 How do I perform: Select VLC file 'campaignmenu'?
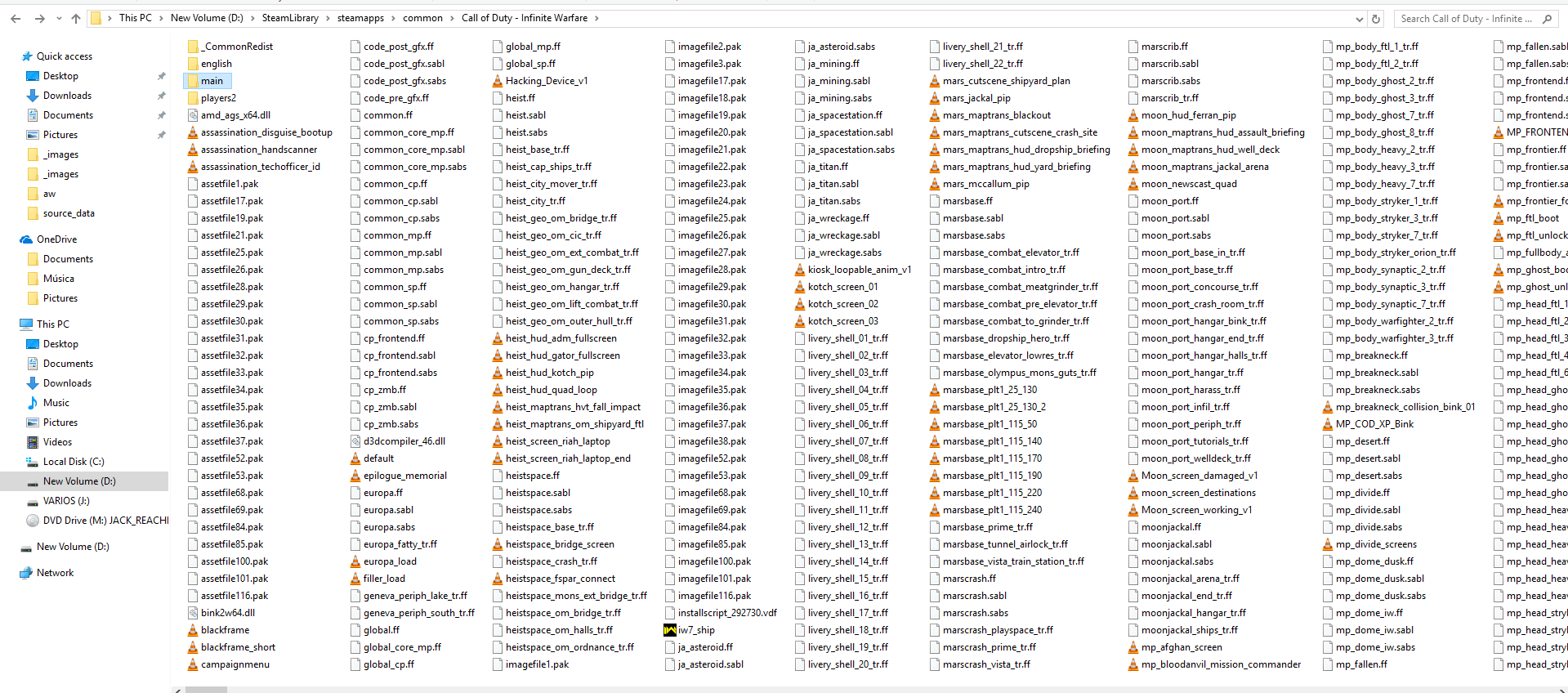point(235,664)
